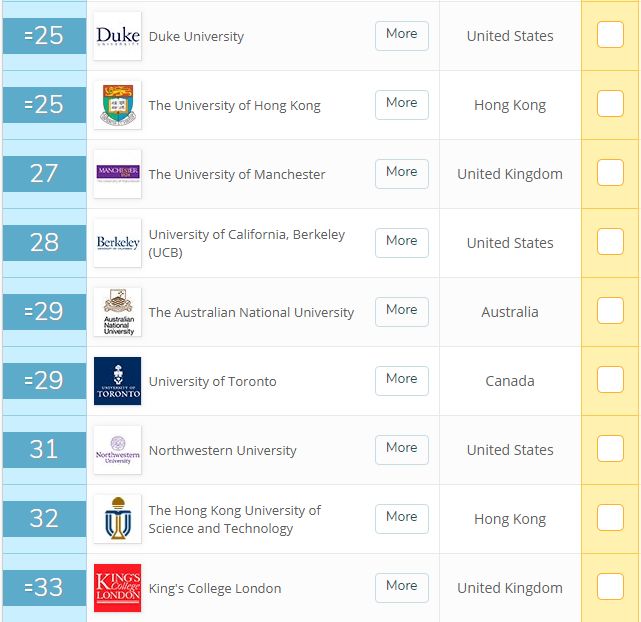Click the University of Manchester logo

tap(118, 174)
